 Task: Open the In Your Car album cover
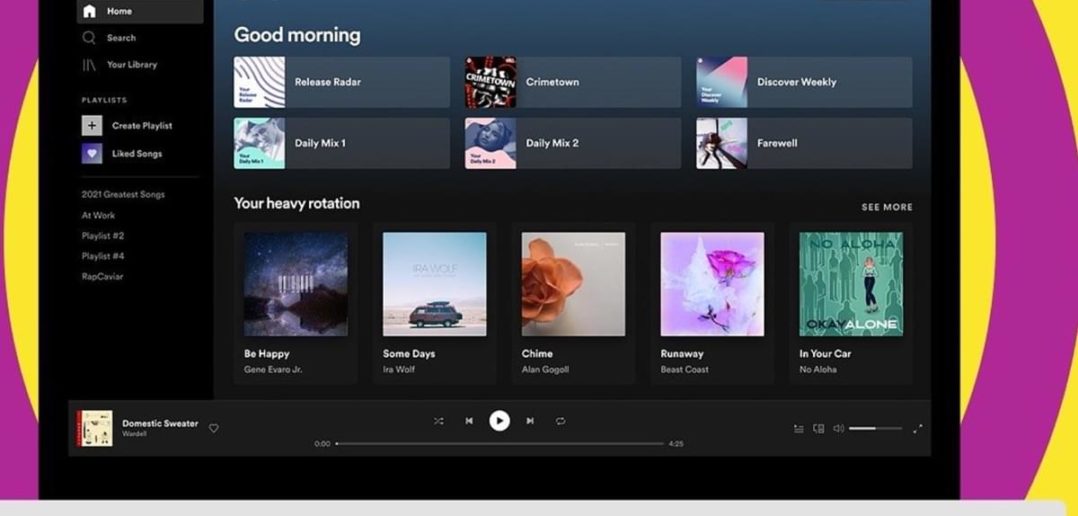(851, 284)
